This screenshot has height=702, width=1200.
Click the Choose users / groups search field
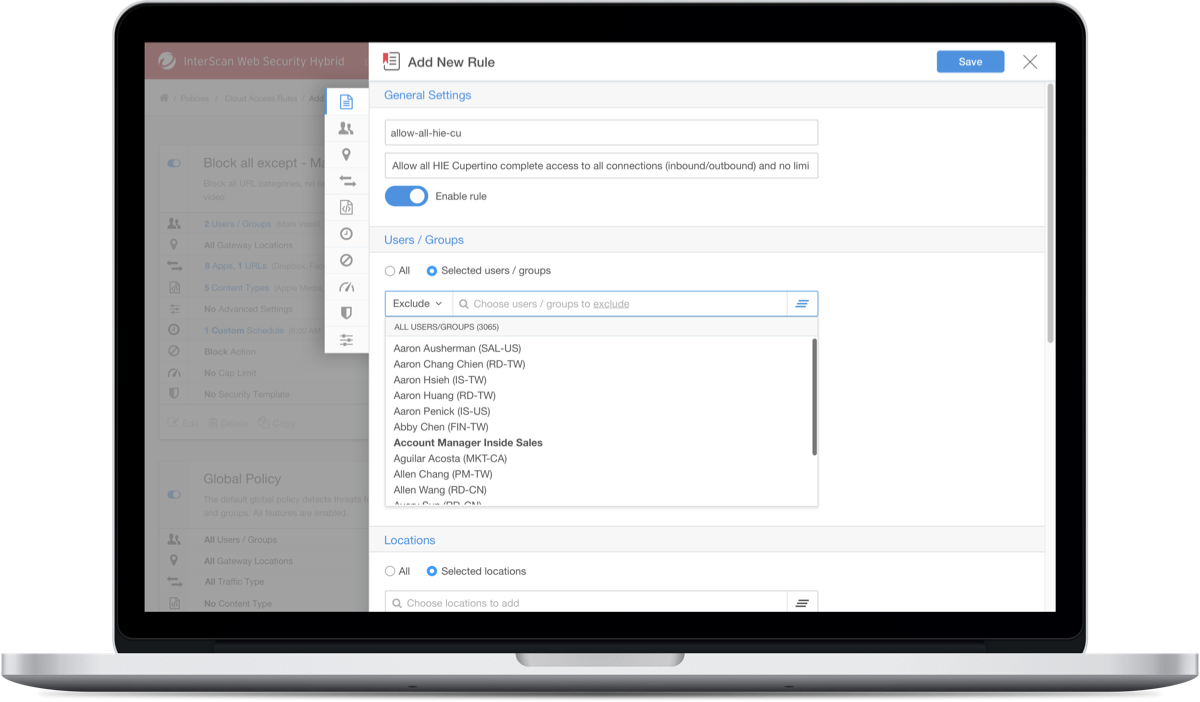[620, 303]
